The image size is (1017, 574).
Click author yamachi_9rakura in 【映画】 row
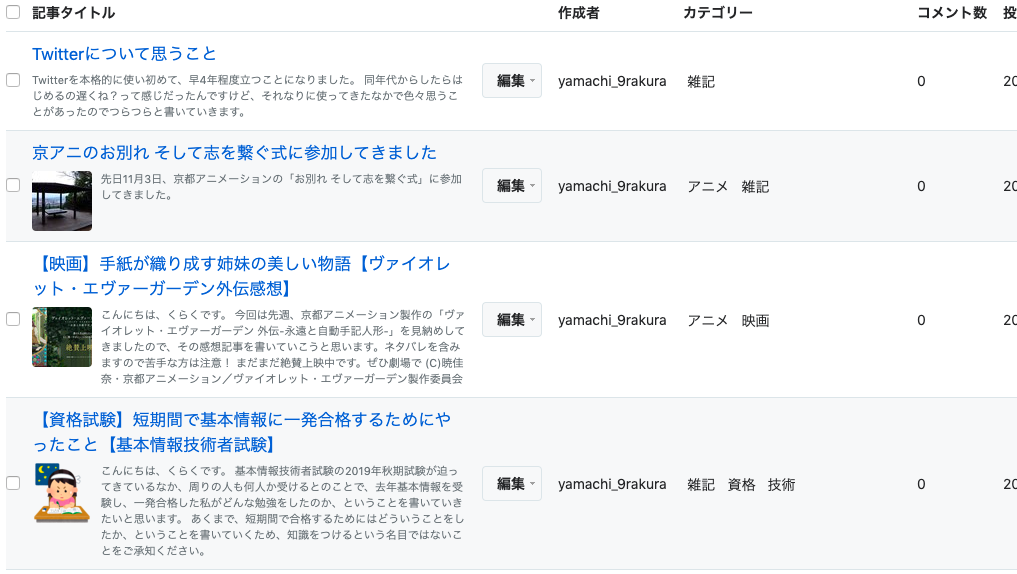click(612, 320)
